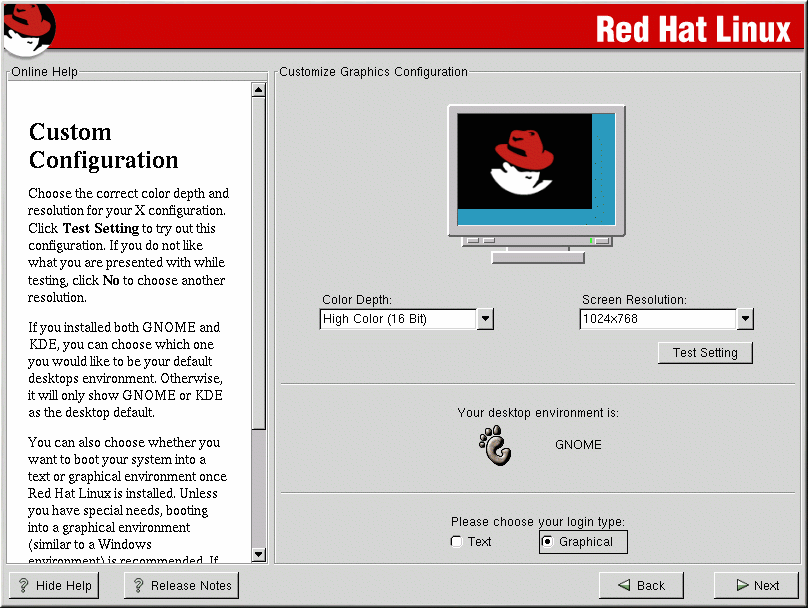Screen dimensions: 808x608
Task: Click the 1024x768 resolution field
Action: 657,319
